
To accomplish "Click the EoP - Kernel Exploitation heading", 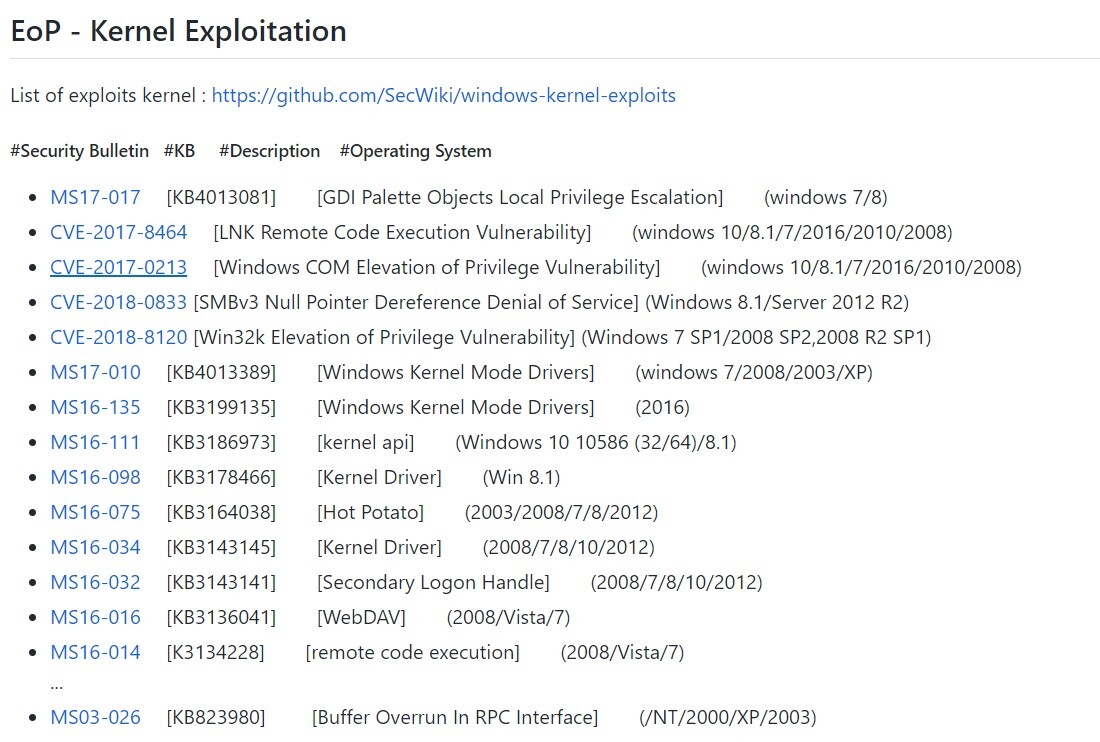I will coord(178,31).
